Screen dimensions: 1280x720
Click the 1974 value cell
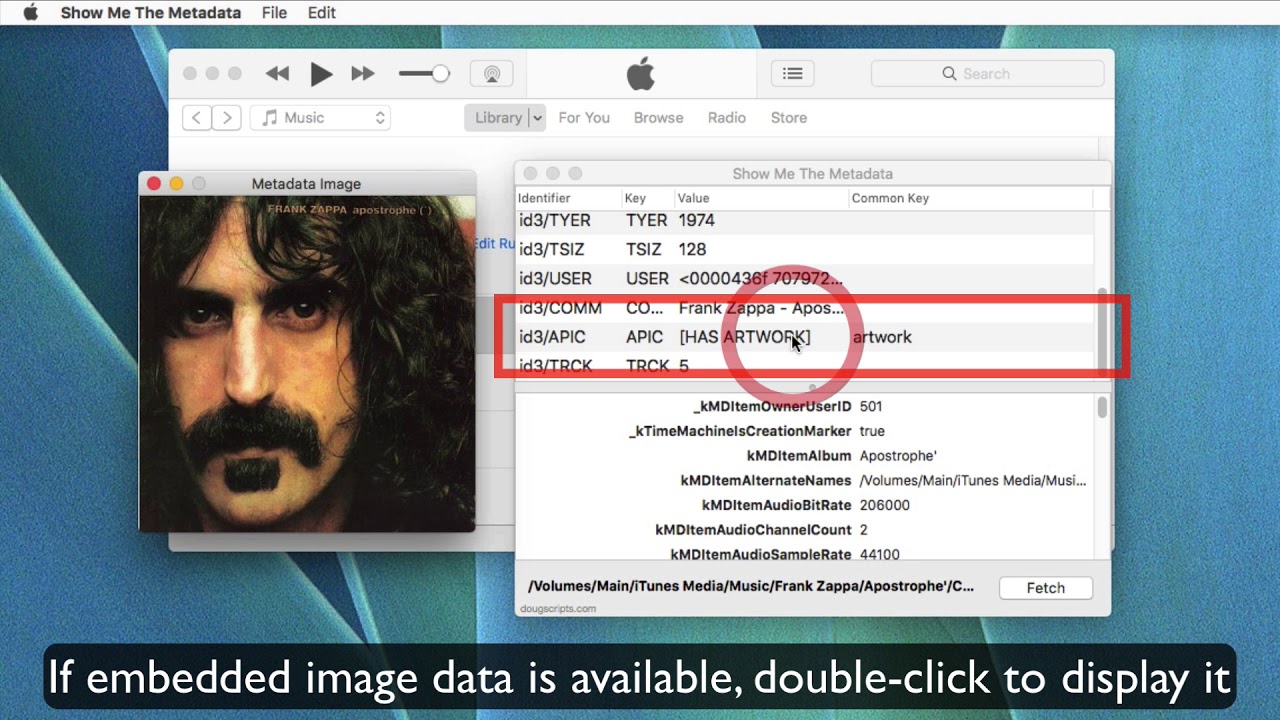pos(696,220)
